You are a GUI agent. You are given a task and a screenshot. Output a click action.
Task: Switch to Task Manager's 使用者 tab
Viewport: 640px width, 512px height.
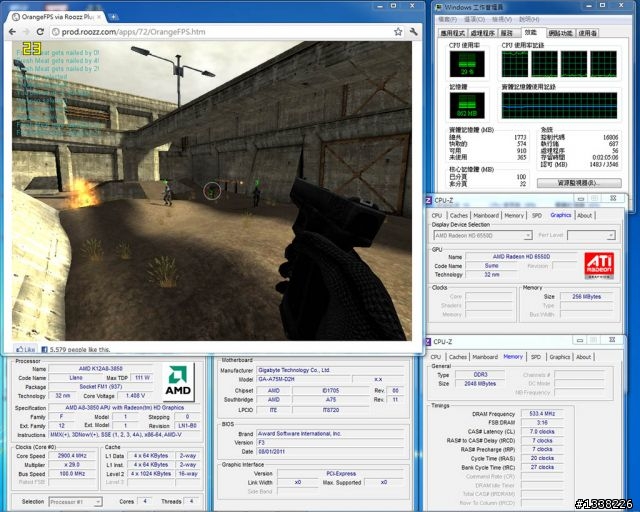click(587, 33)
